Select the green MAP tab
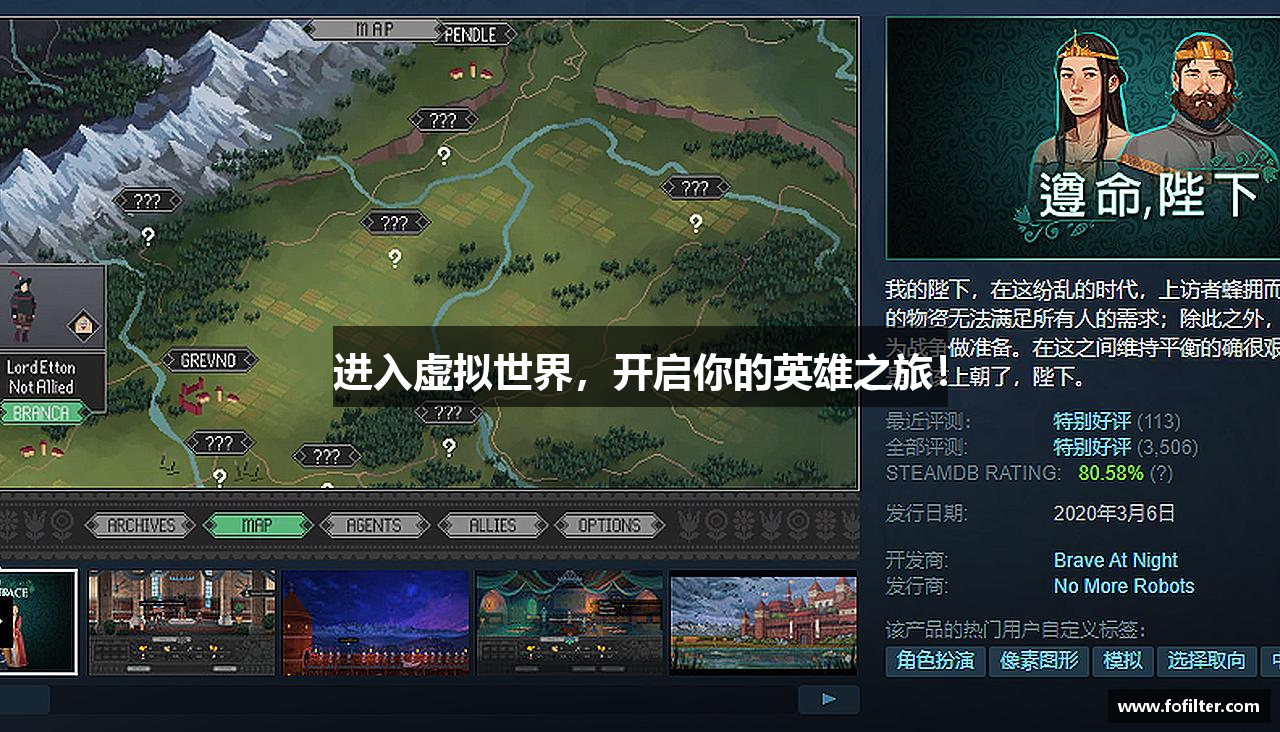Screen dimensions: 1280x732 point(257,525)
